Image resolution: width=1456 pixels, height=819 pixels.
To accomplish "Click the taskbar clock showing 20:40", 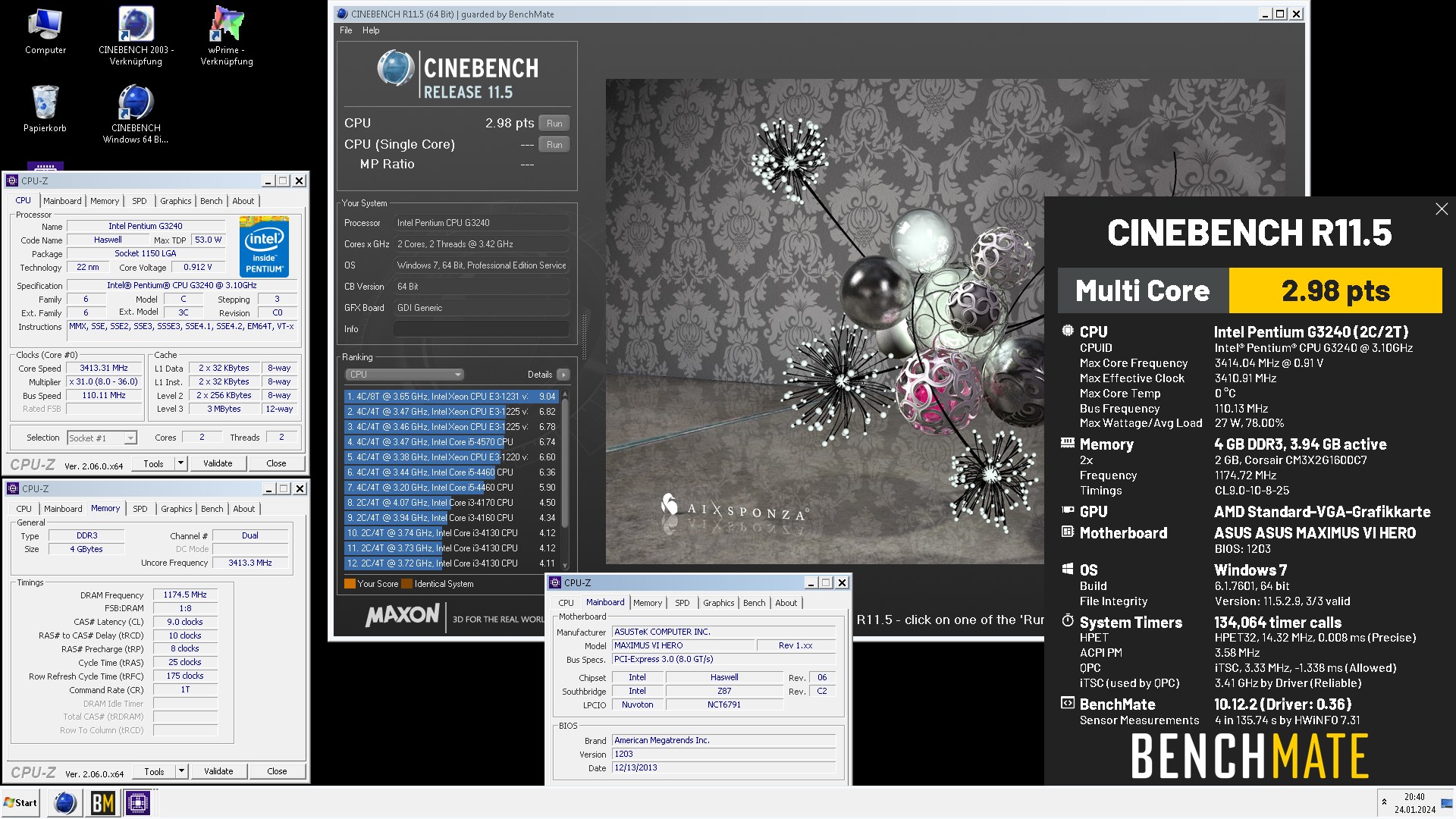I will click(1414, 803).
